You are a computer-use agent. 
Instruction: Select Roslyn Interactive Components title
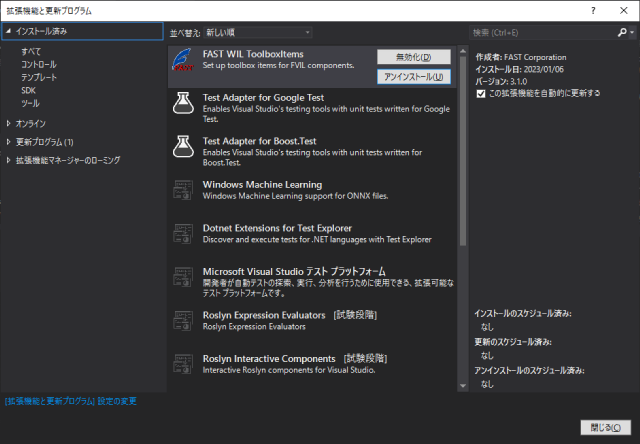coord(269,359)
